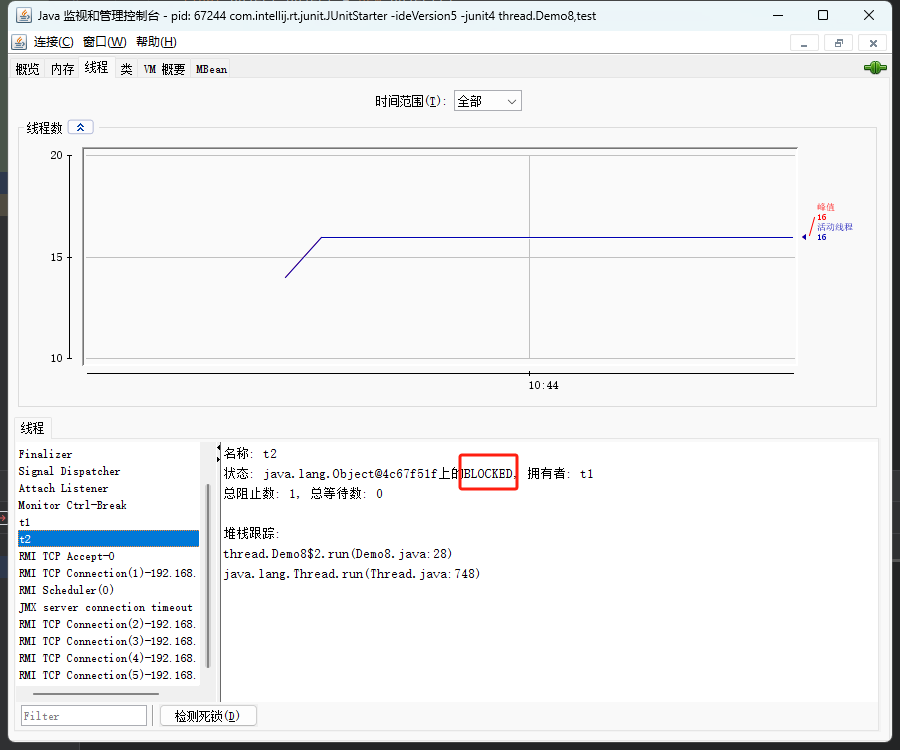Image resolution: width=900 pixels, height=750 pixels.
Task: Select thread t1 in the list
Action: pos(108,522)
